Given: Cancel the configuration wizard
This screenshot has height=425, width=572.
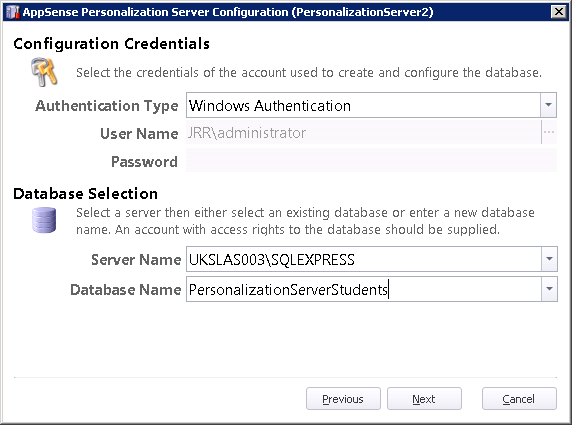Looking at the screenshot, I should click(x=519, y=399).
